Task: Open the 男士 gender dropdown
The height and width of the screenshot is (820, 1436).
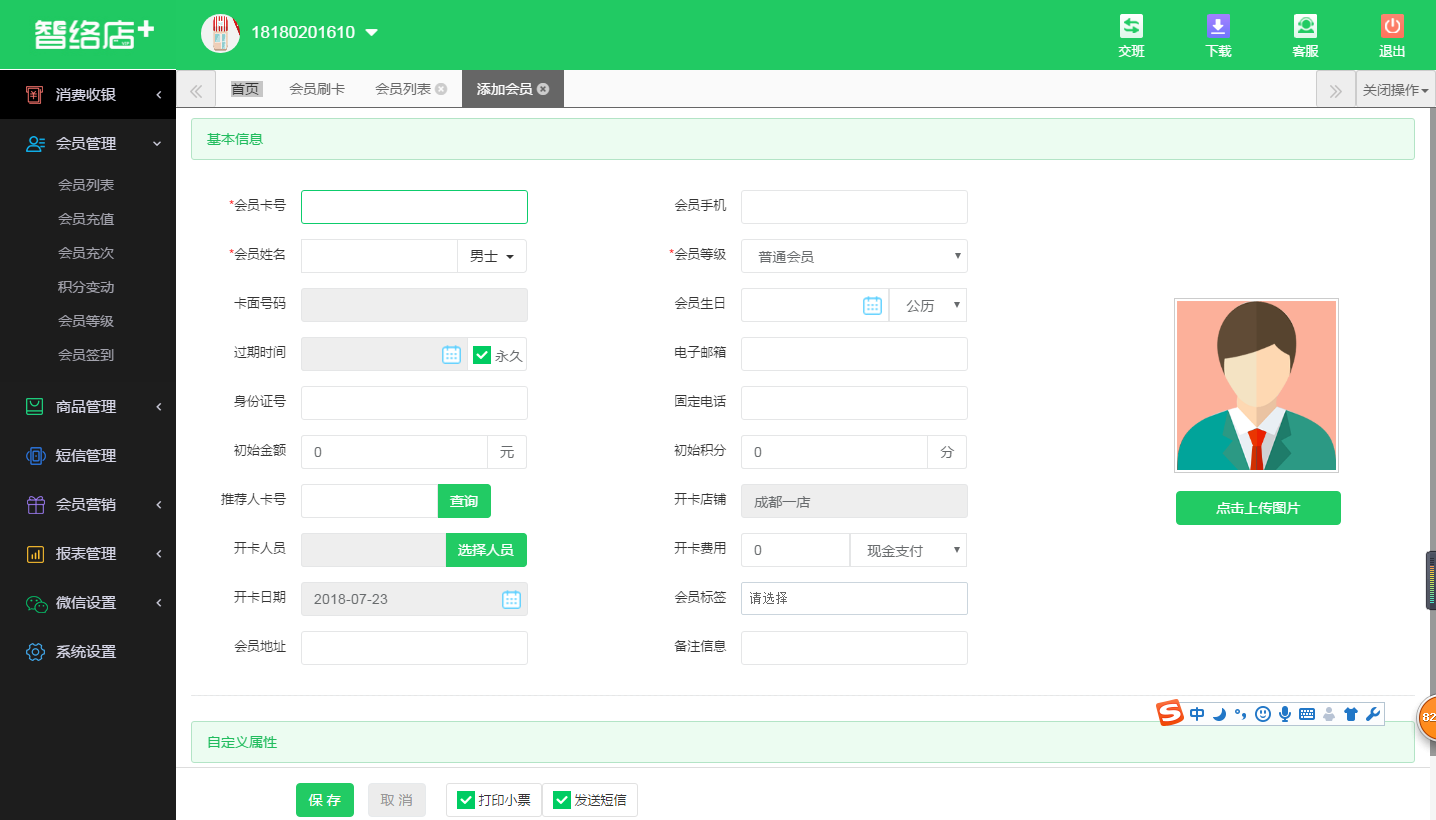Action: click(x=492, y=257)
